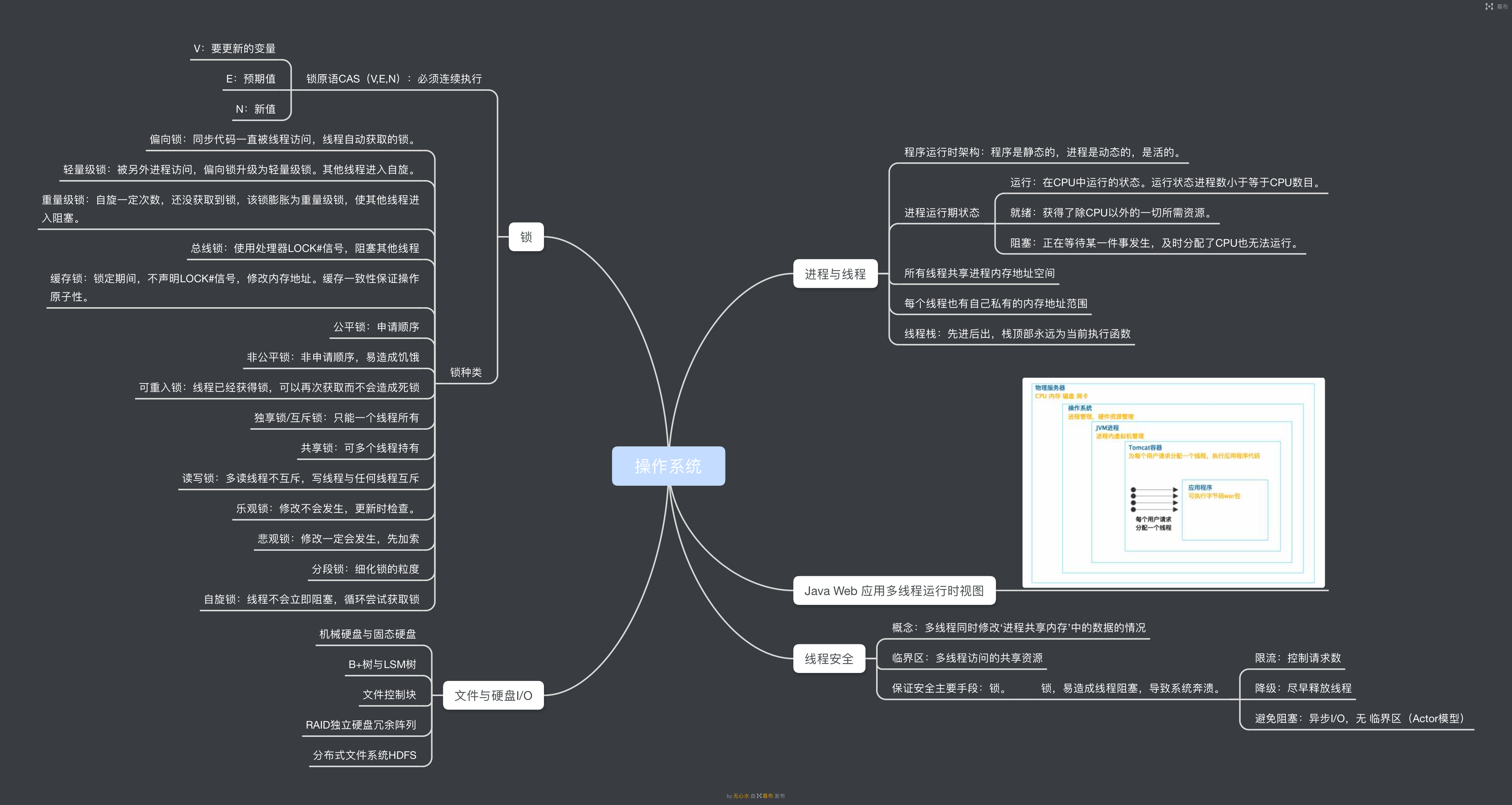This screenshot has height=805, width=1512.
Task: Click 'E：预期值' leaf
Action: 251,79
